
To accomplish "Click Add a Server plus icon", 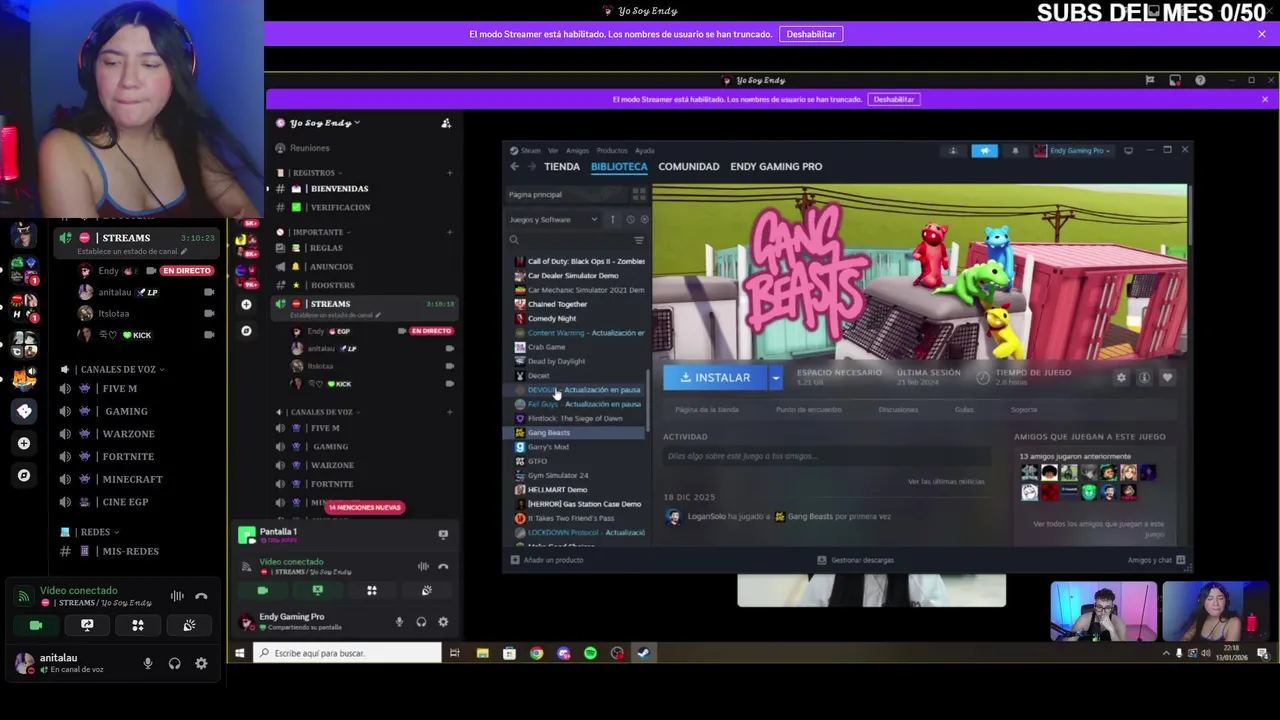I will pyautogui.click(x=24, y=443).
